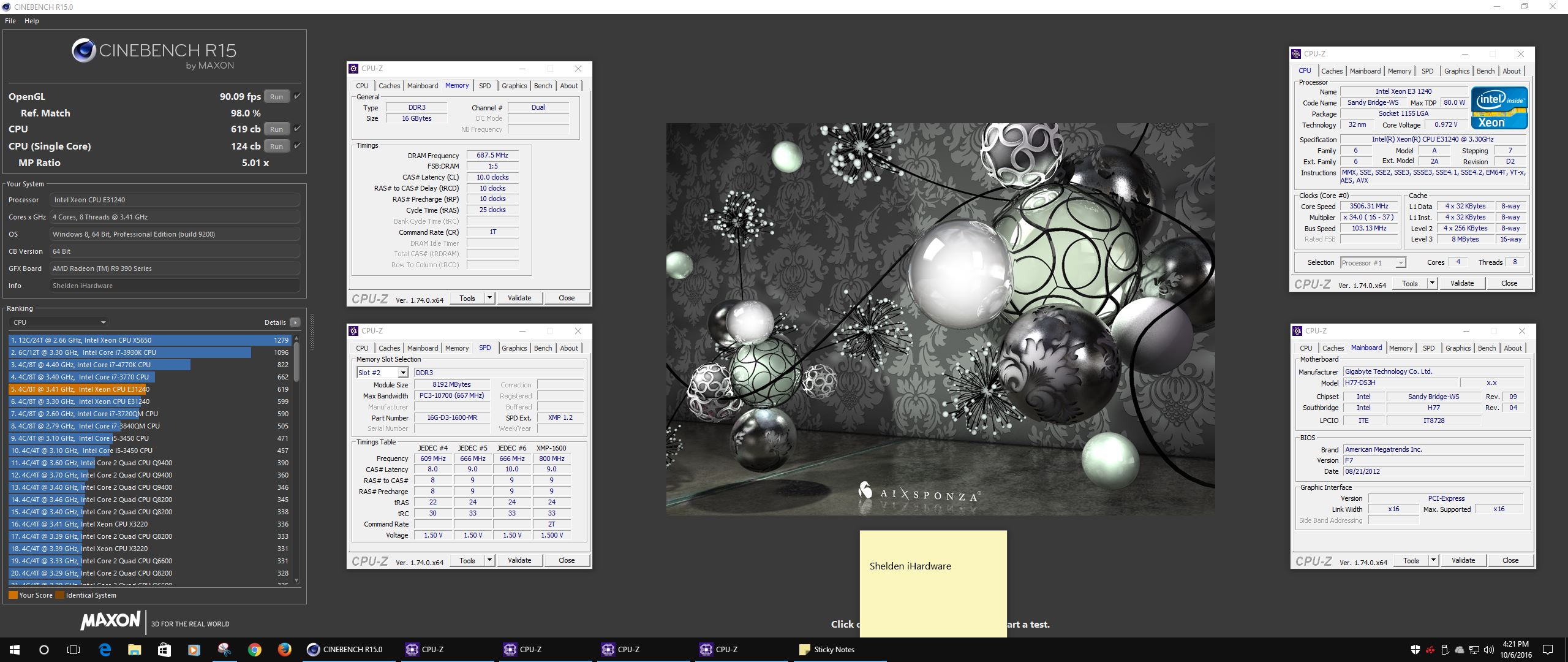This screenshot has height=662, width=1568.
Task: Open the Cinebench File menu
Action: 10,21
